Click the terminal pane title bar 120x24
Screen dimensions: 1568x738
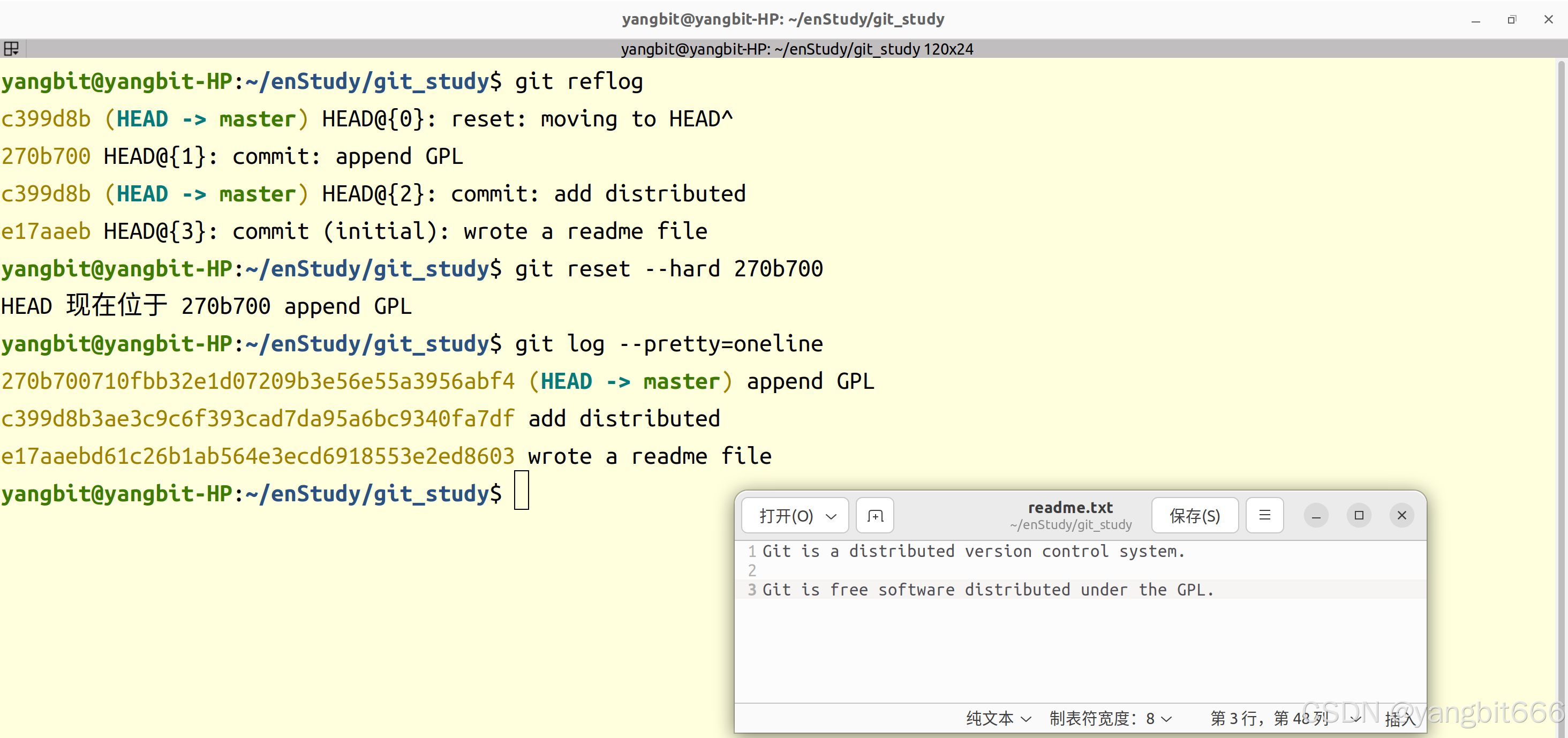pos(796,49)
